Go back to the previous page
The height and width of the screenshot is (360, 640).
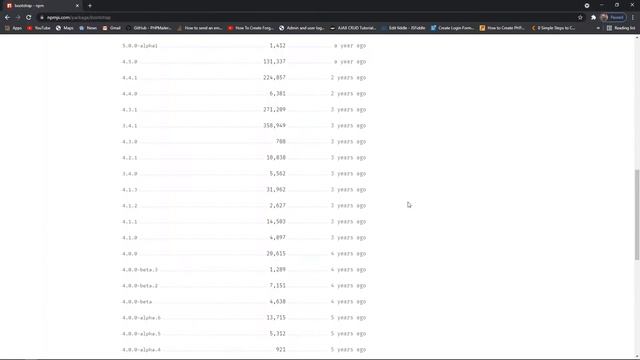tap(7, 18)
